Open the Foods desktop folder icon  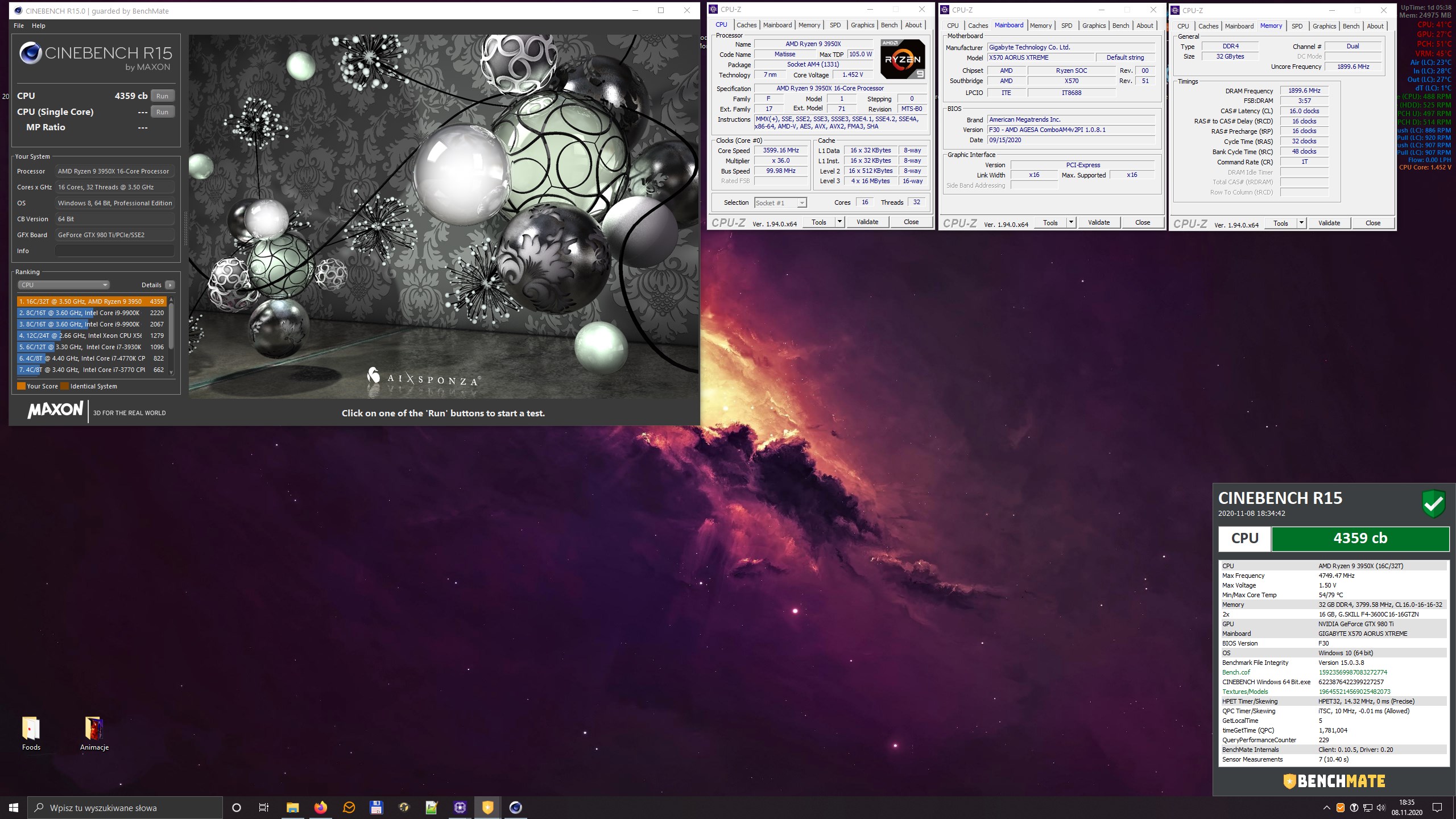pyautogui.click(x=31, y=734)
